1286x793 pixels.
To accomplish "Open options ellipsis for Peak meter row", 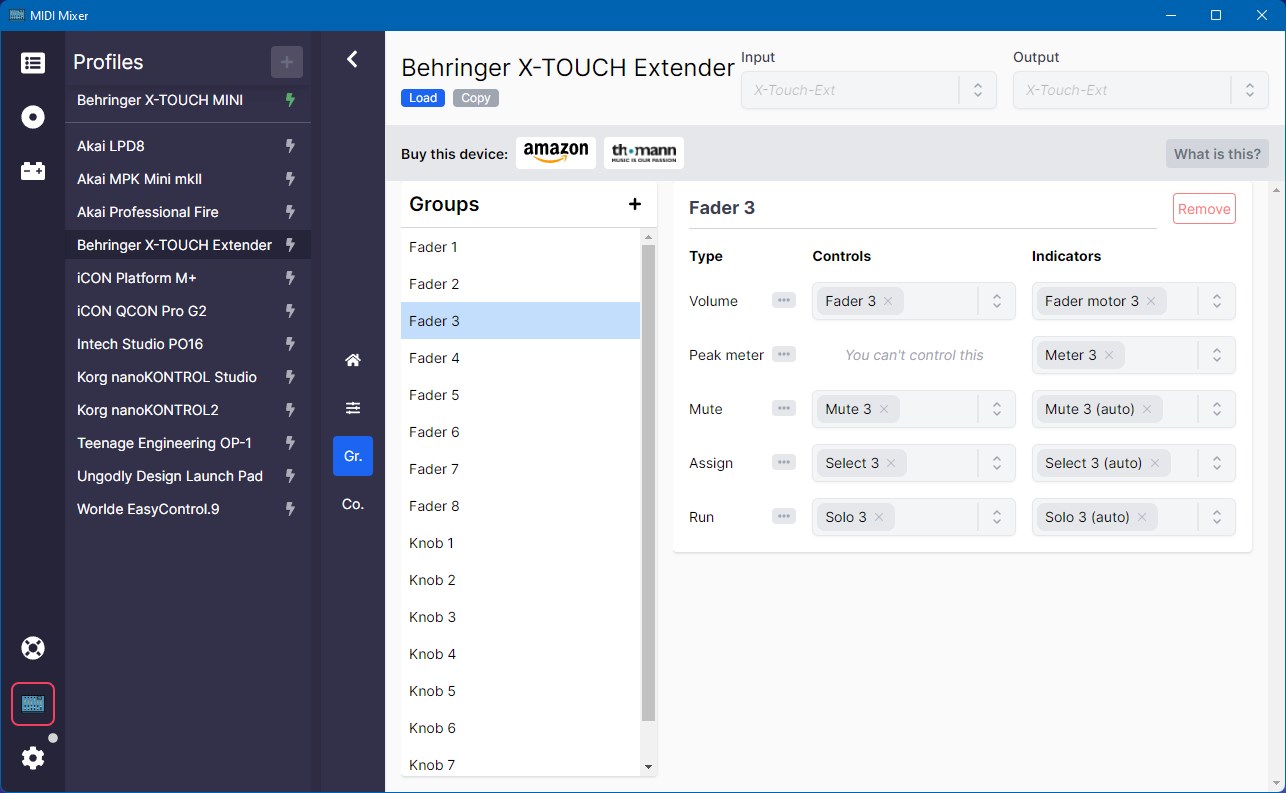I will coord(784,354).
